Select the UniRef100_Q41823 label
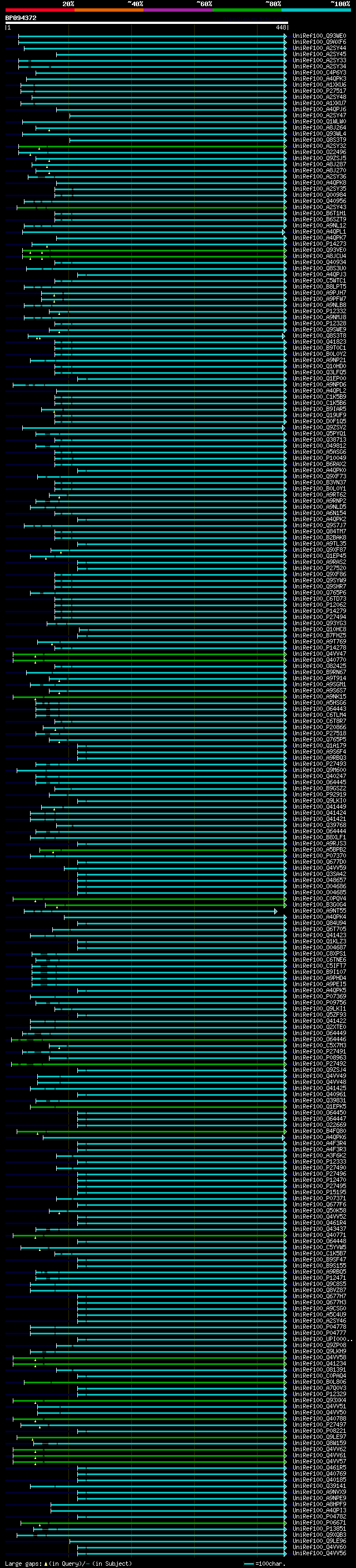Screen dimensions: 356x1568 (319, 342)
